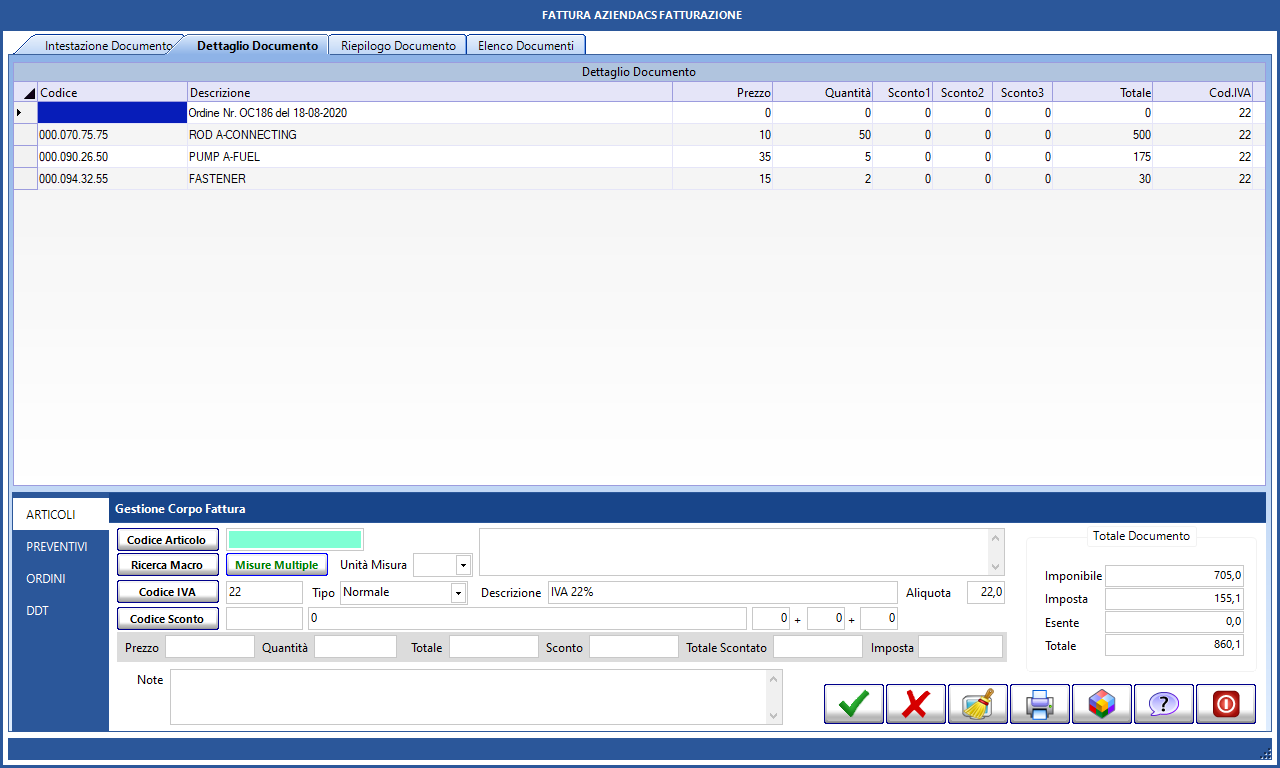The width and height of the screenshot is (1280, 768).
Task: Click the colored cube icon button
Action: click(1101, 704)
